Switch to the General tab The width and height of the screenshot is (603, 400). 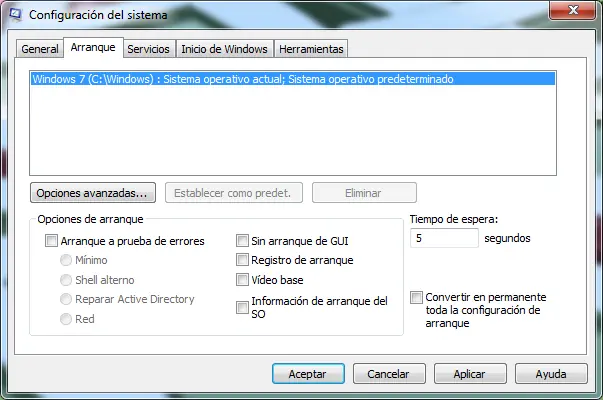tap(40, 49)
